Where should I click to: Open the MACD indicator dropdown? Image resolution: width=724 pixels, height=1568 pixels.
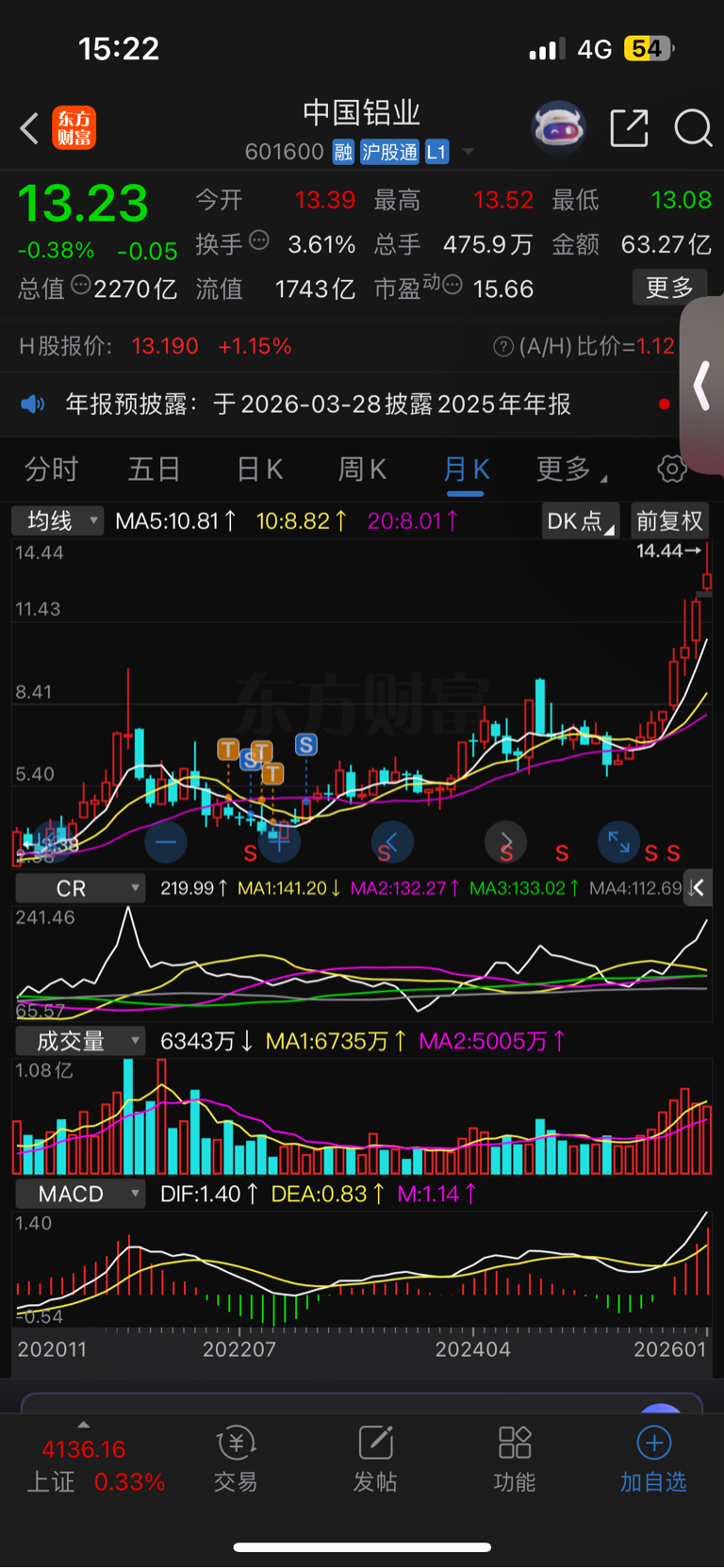pyautogui.click(x=80, y=1194)
